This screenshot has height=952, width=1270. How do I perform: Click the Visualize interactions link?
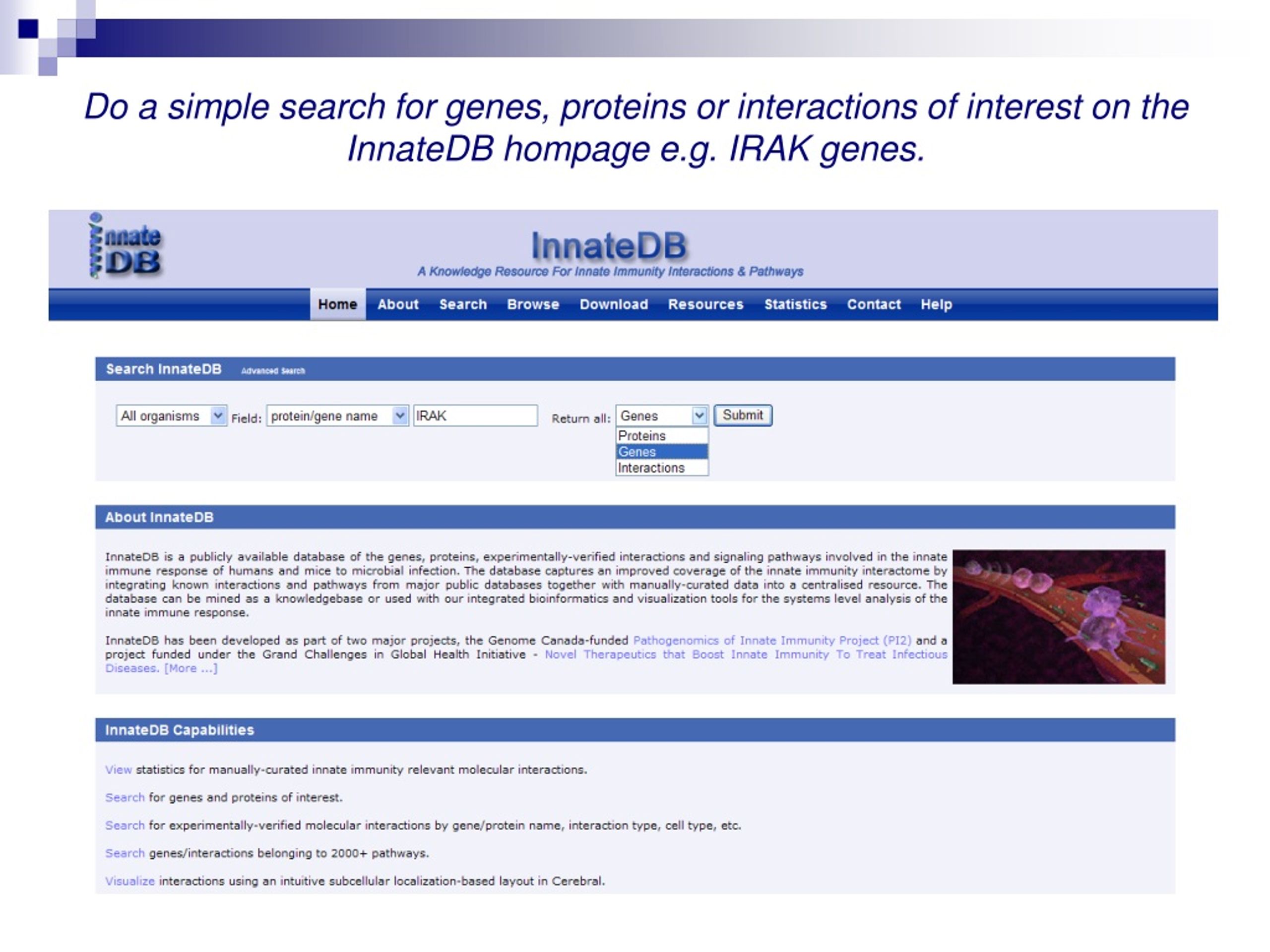pyautogui.click(x=130, y=881)
